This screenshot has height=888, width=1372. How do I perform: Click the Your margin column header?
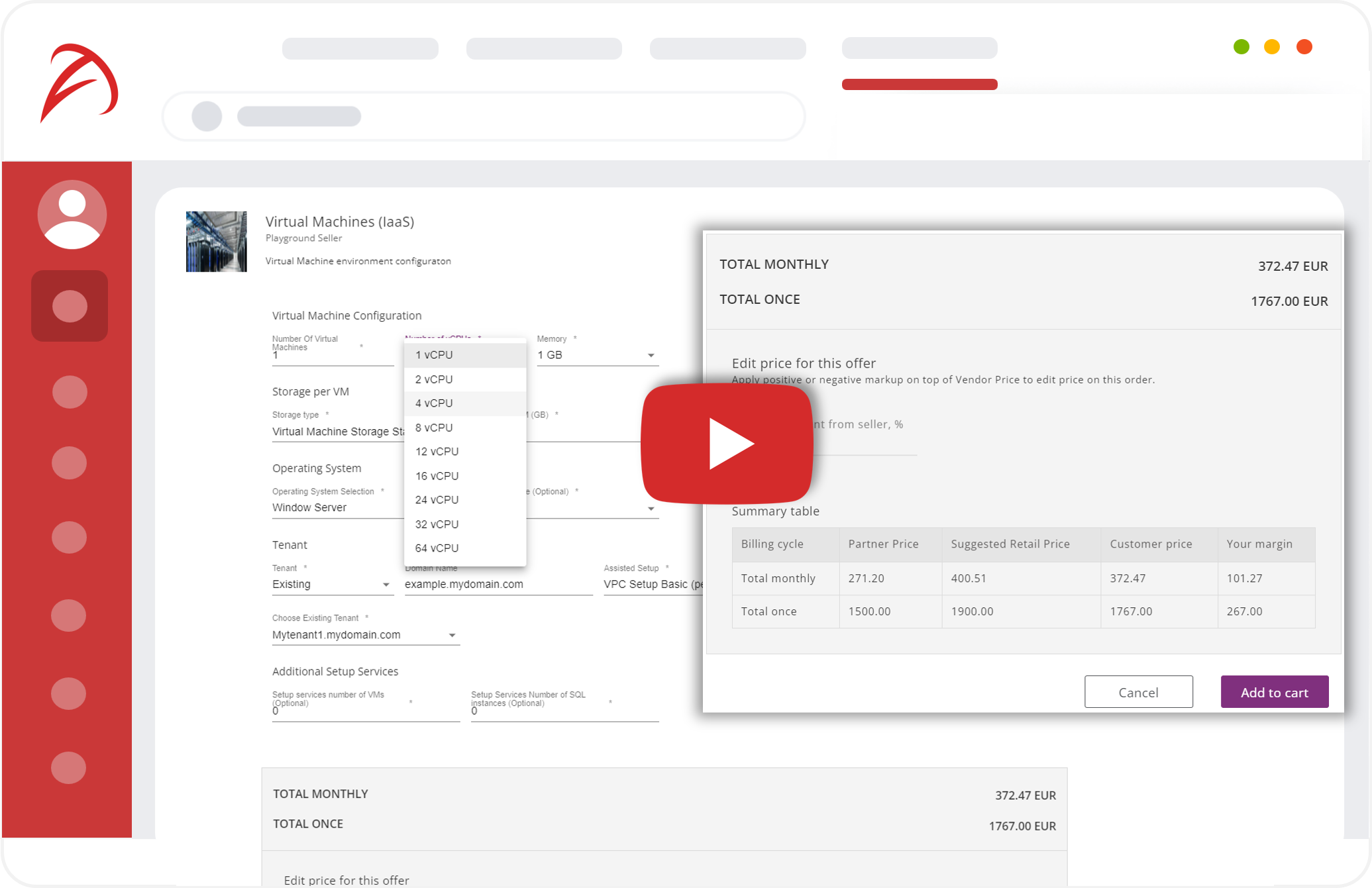pyautogui.click(x=1266, y=544)
